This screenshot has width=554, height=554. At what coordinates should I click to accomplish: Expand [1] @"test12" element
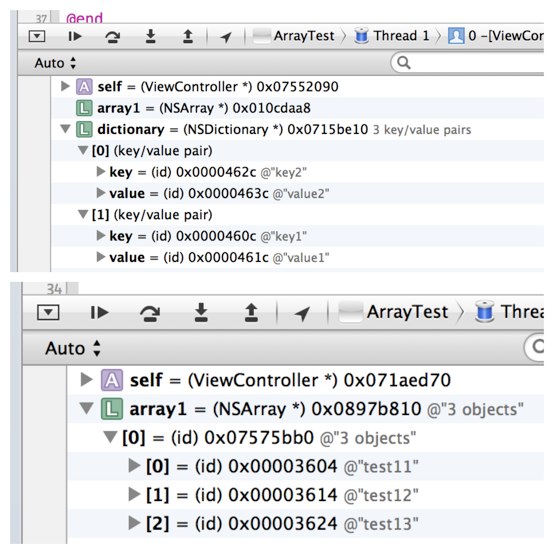(x=134, y=494)
